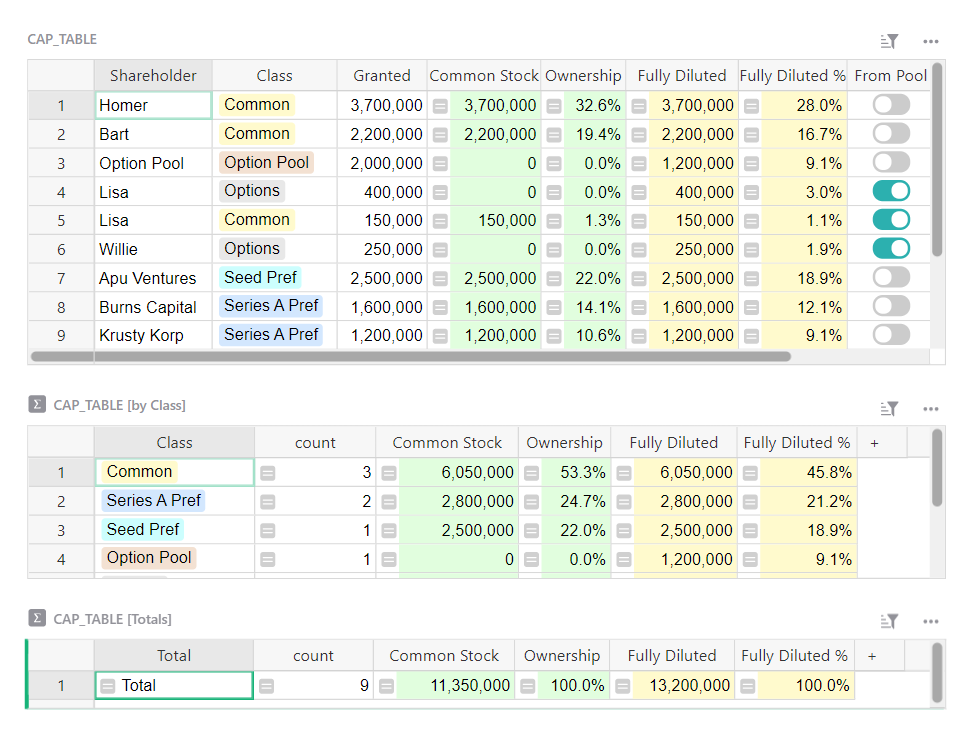Select the Seed Pref class cell for Apu Ventures
The width and height of the screenshot is (973, 738).
(260, 277)
